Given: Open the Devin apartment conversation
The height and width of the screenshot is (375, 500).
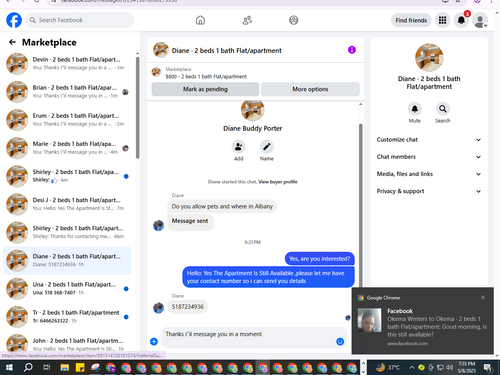Looking at the screenshot, I should [67, 63].
